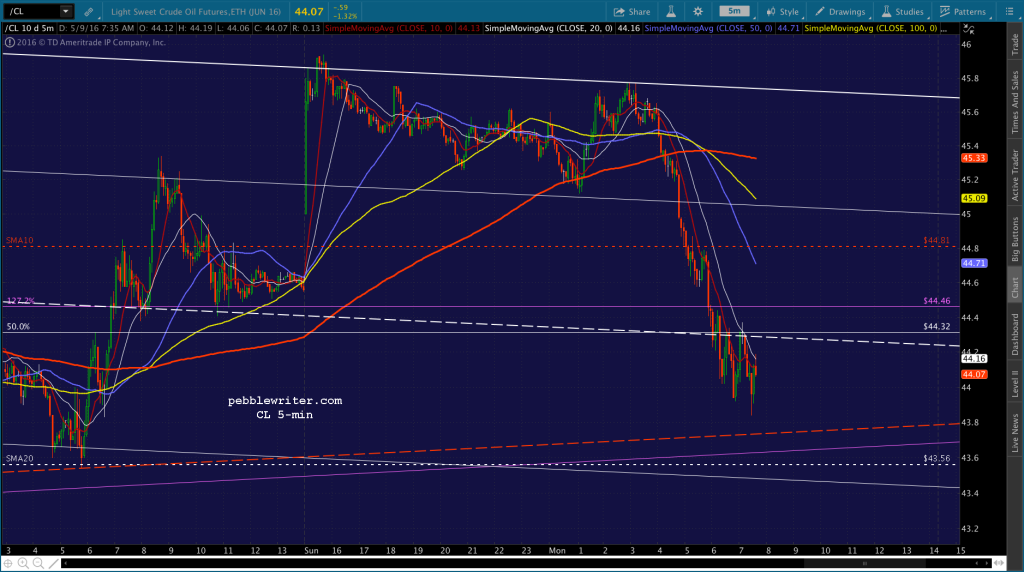Click the SimpleMovingAvg (CLOSE, 10, 0) label
Screen dimensions: 1024x572
pos(389,29)
